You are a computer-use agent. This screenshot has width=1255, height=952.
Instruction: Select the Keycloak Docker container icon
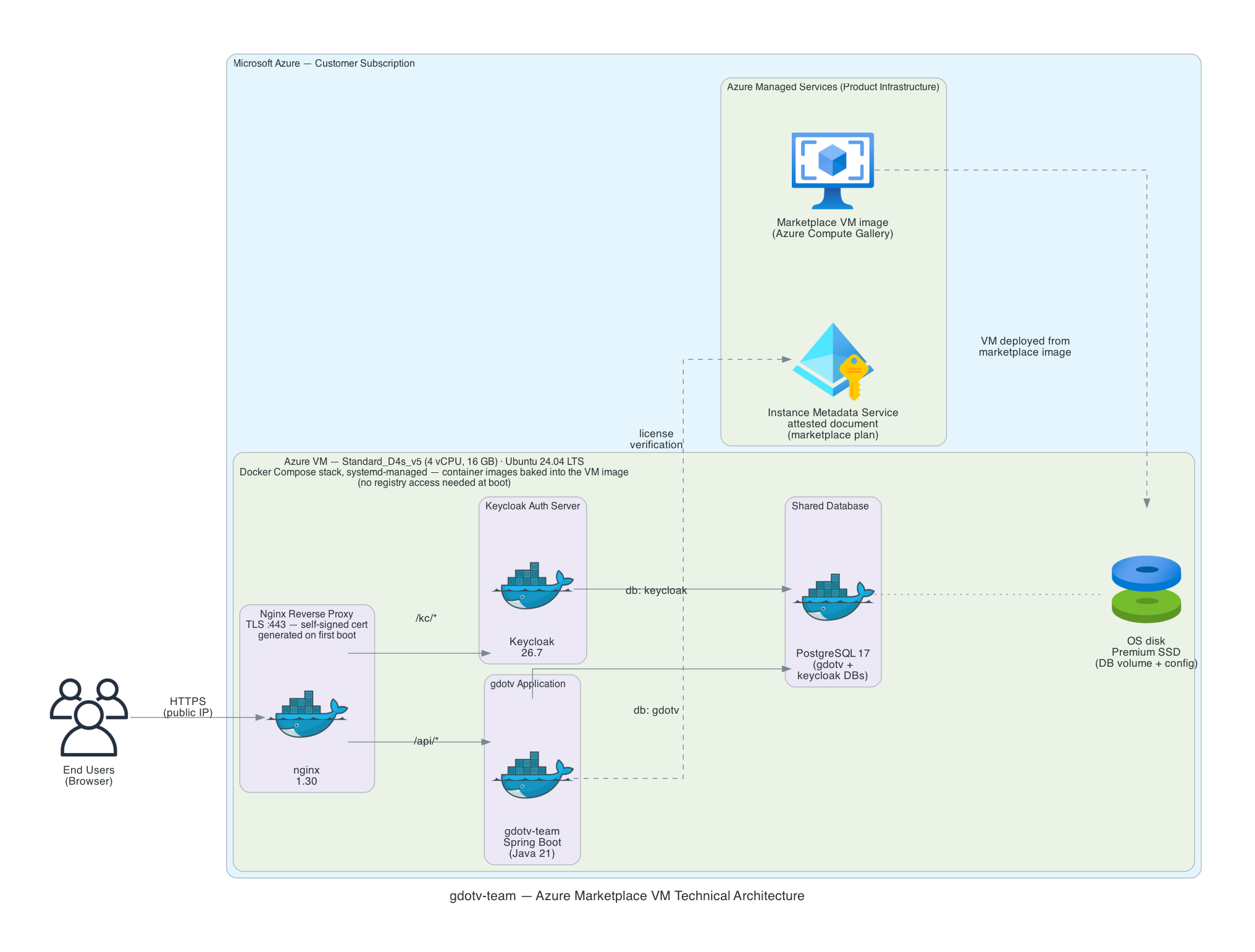(x=532, y=586)
